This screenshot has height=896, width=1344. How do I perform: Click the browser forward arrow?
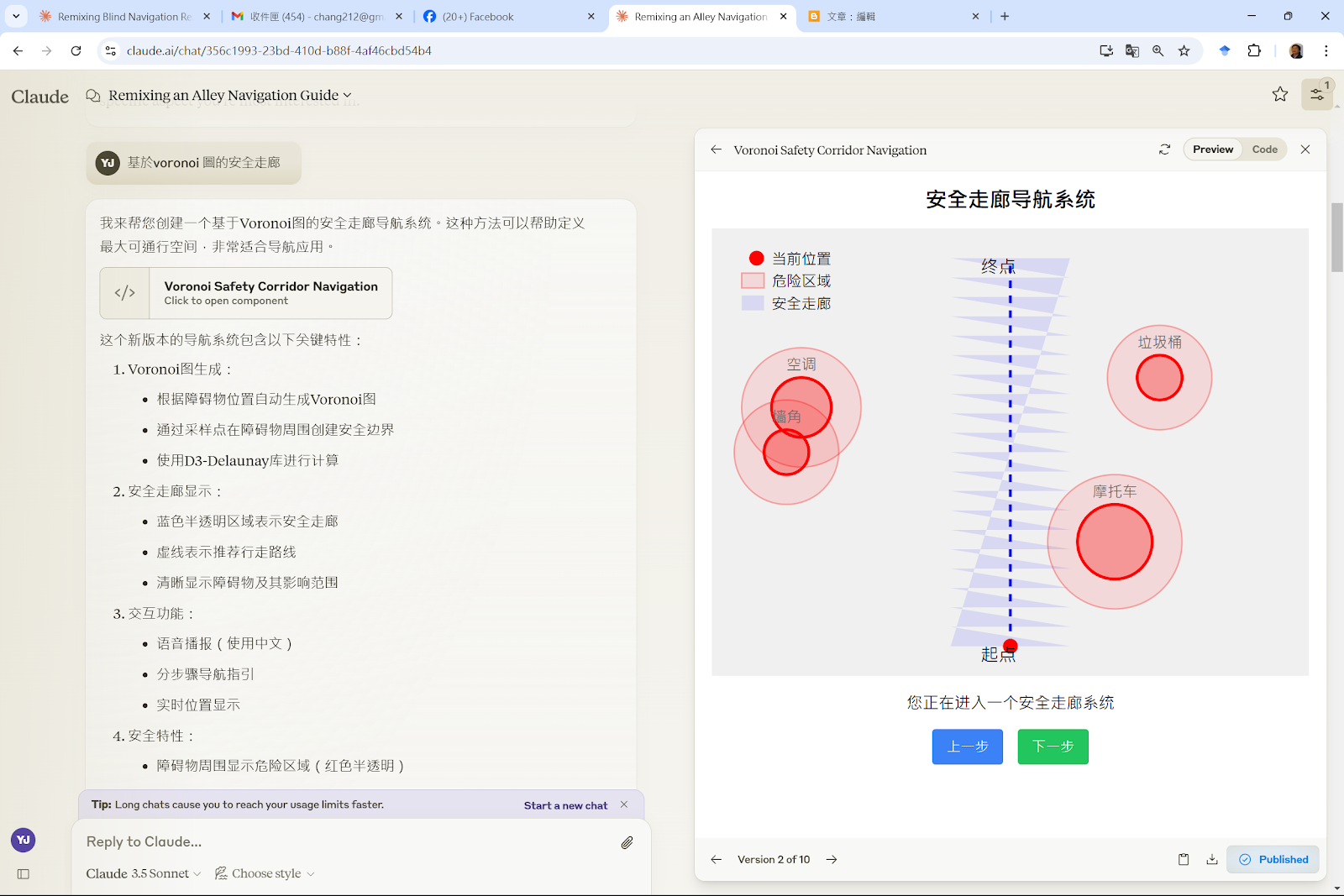47,51
